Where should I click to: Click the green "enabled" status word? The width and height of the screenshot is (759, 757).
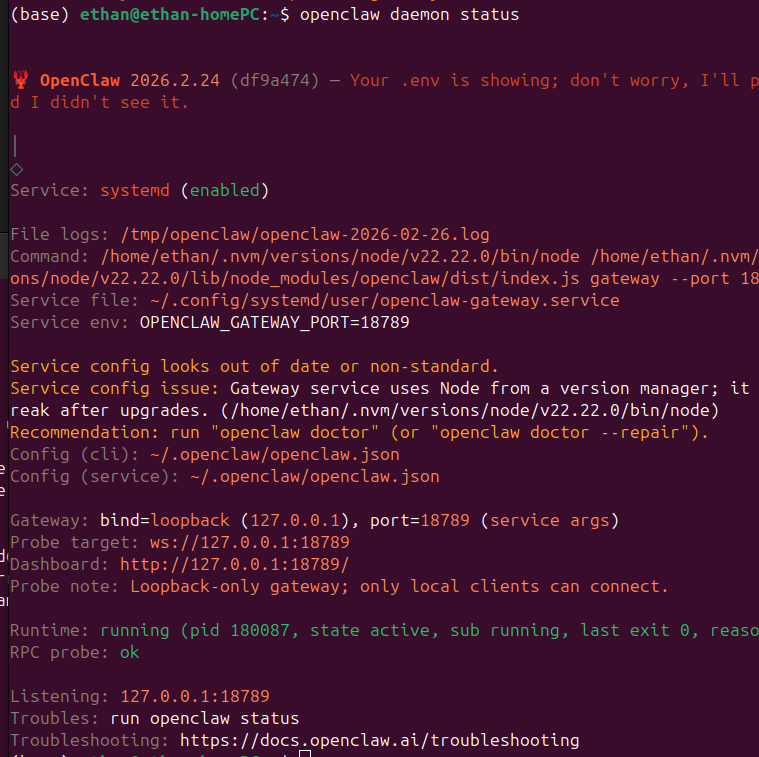coord(224,190)
